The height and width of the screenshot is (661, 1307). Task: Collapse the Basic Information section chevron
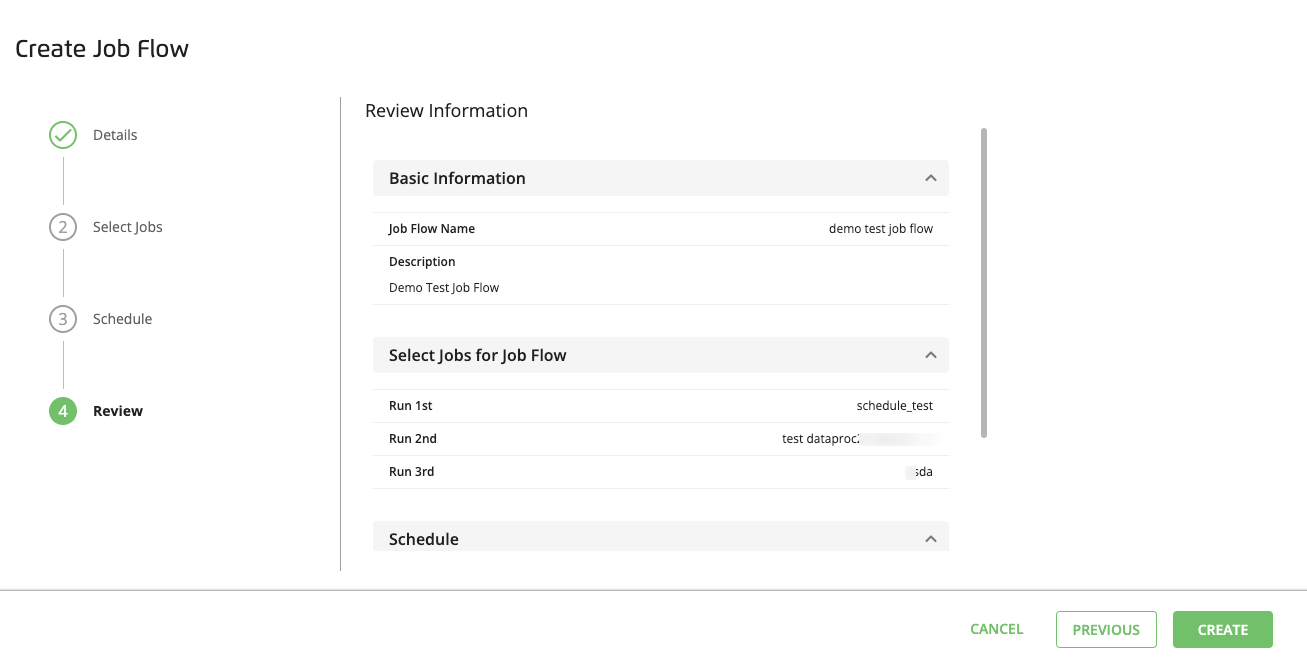point(930,178)
